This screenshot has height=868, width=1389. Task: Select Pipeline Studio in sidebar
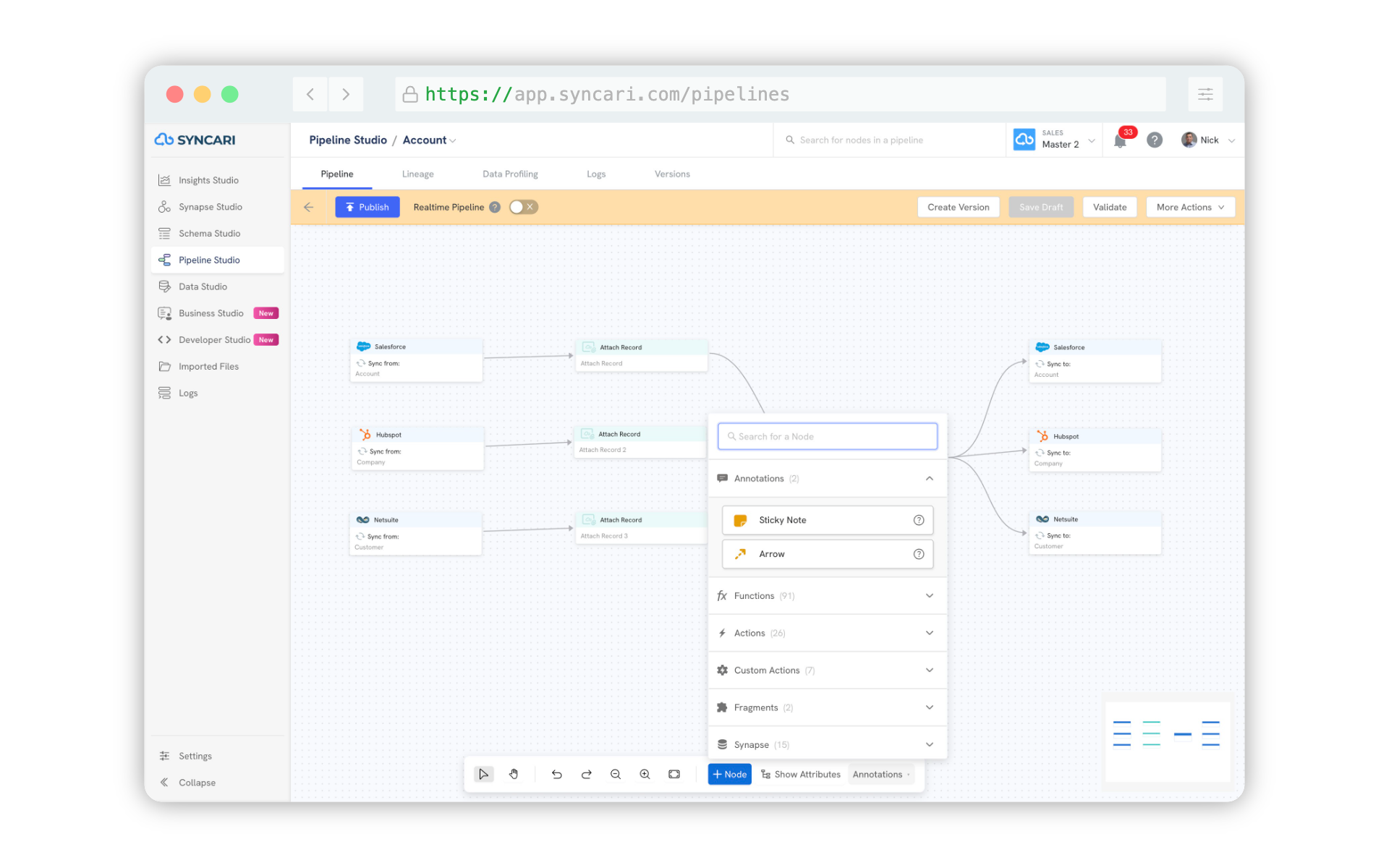coord(217,260)
